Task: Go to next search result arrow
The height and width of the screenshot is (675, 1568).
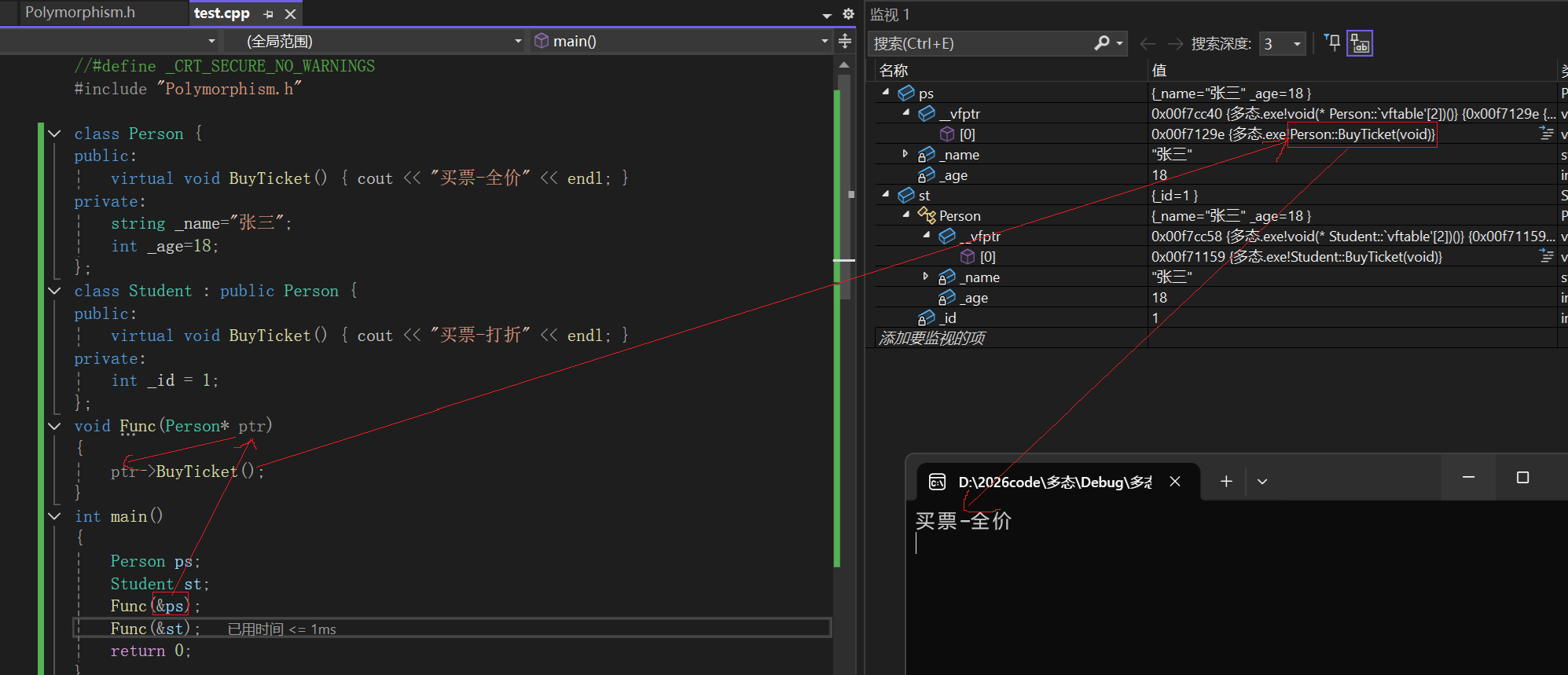Action: pos(1175,44)
